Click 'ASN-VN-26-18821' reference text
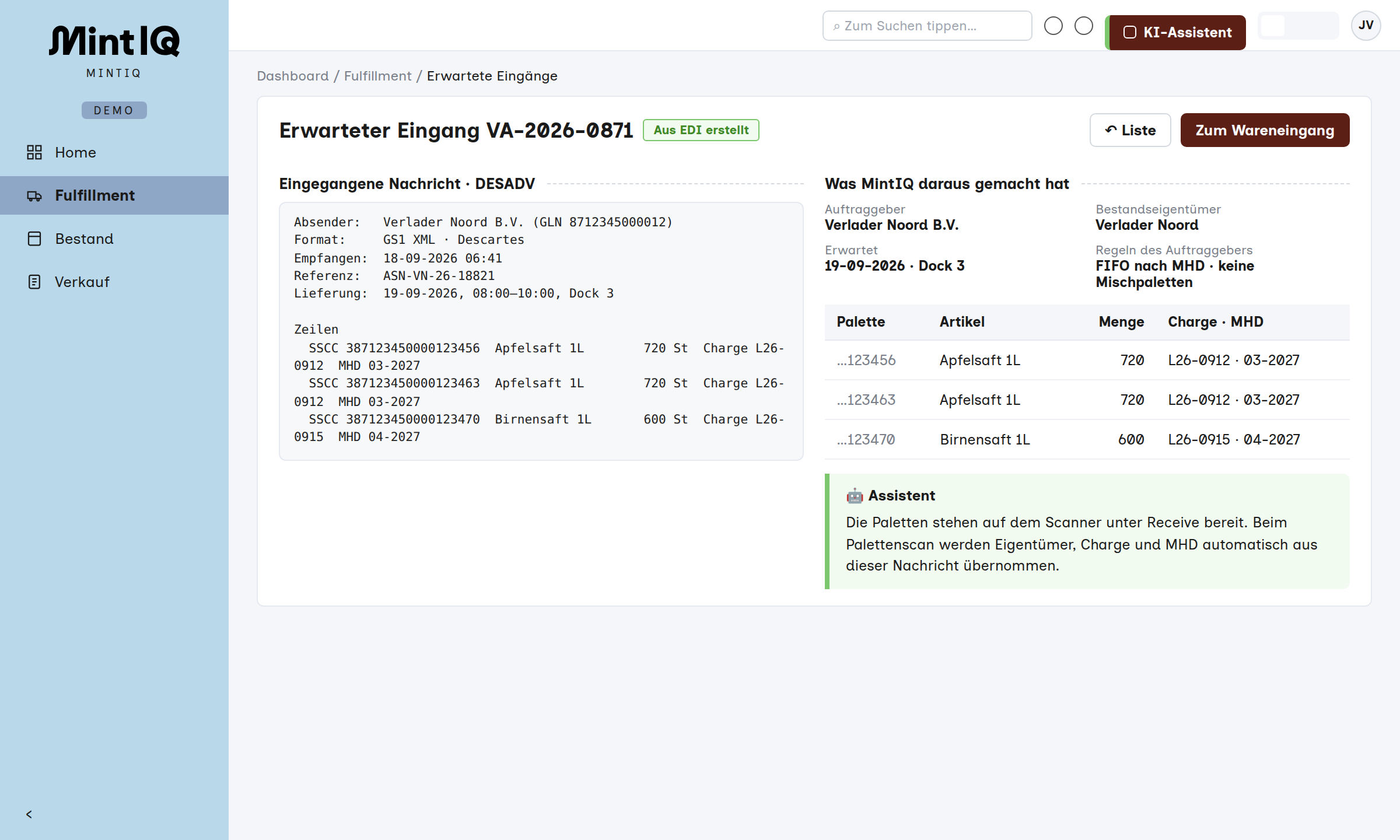1400x840 pixels. pyautogui.click(x=439, y=276)
